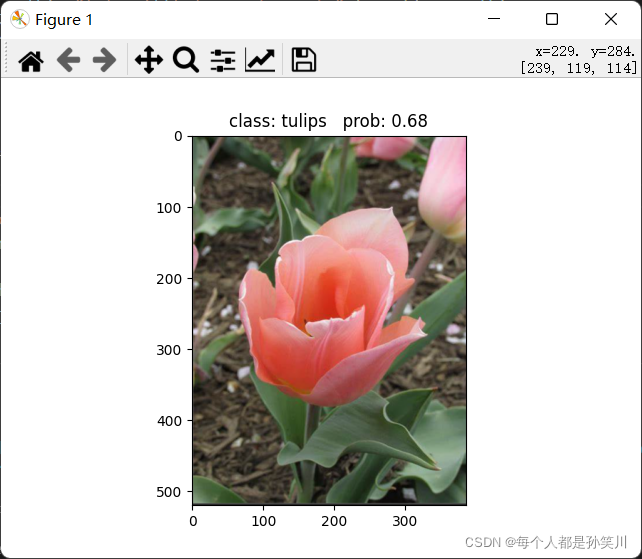Open Edit axis and curve parameters icon
The image size is (642, 559).
pyautogui.click(x=260, y=60)
